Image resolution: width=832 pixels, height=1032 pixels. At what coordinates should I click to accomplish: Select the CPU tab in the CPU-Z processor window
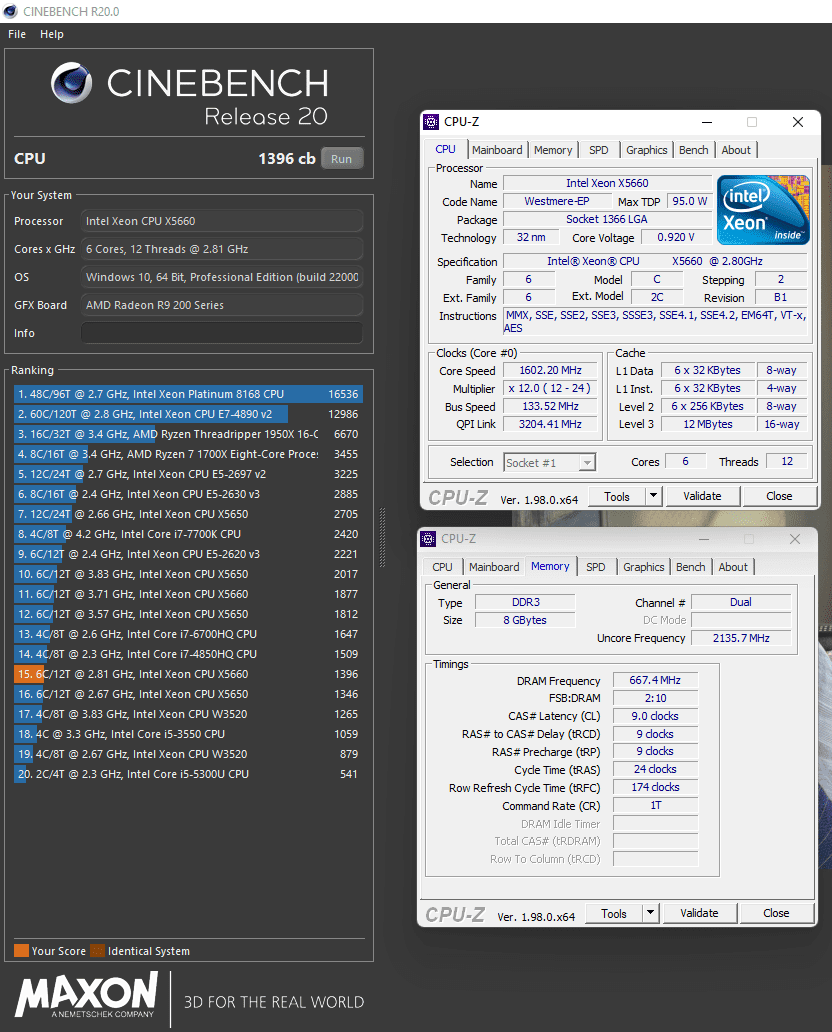pyautogui.click(x=446, y=149)
